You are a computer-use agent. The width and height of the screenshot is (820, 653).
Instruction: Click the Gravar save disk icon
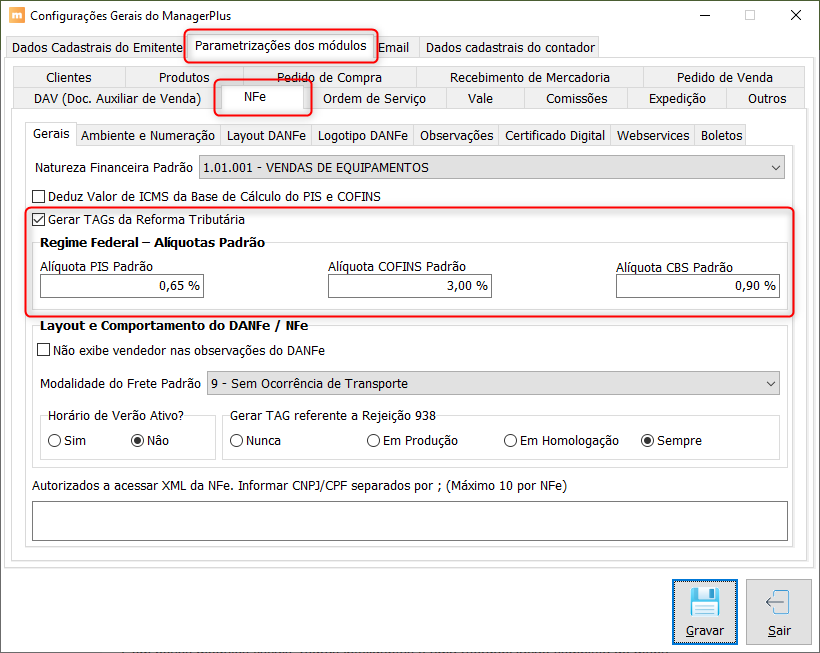(705, 603)
